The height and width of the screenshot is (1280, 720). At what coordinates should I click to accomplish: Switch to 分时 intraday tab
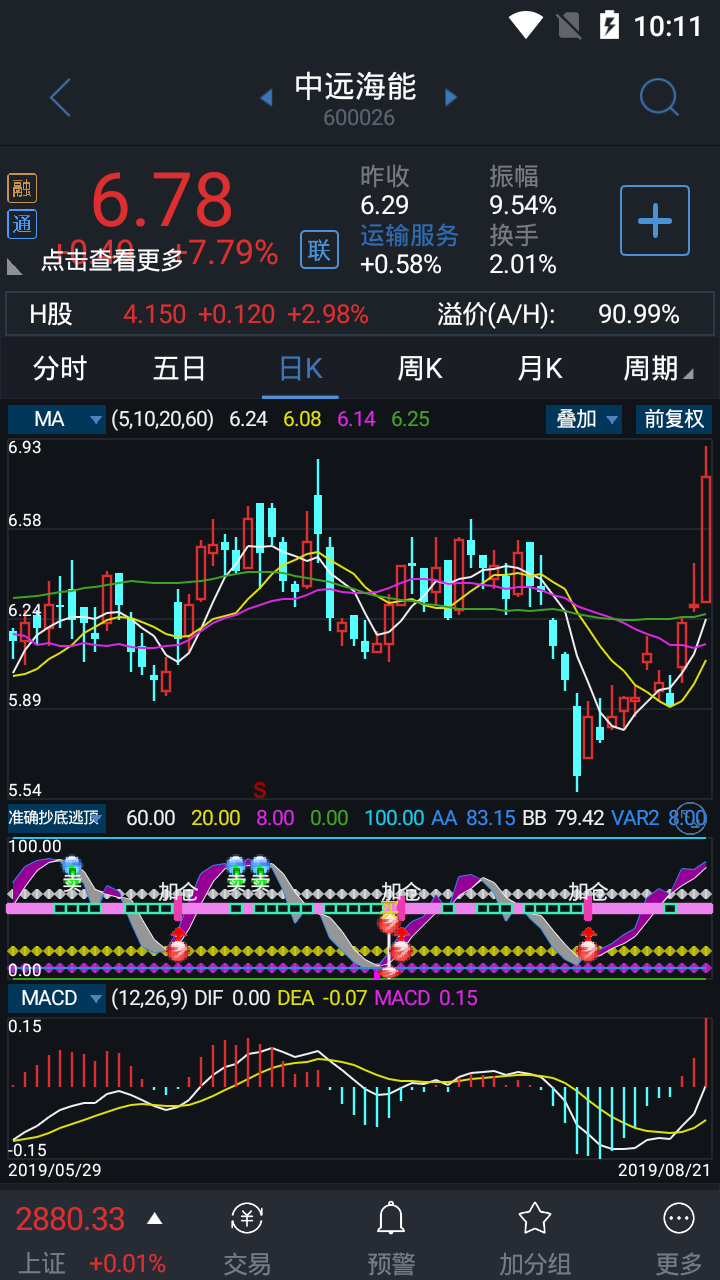(x=60, y=369)
